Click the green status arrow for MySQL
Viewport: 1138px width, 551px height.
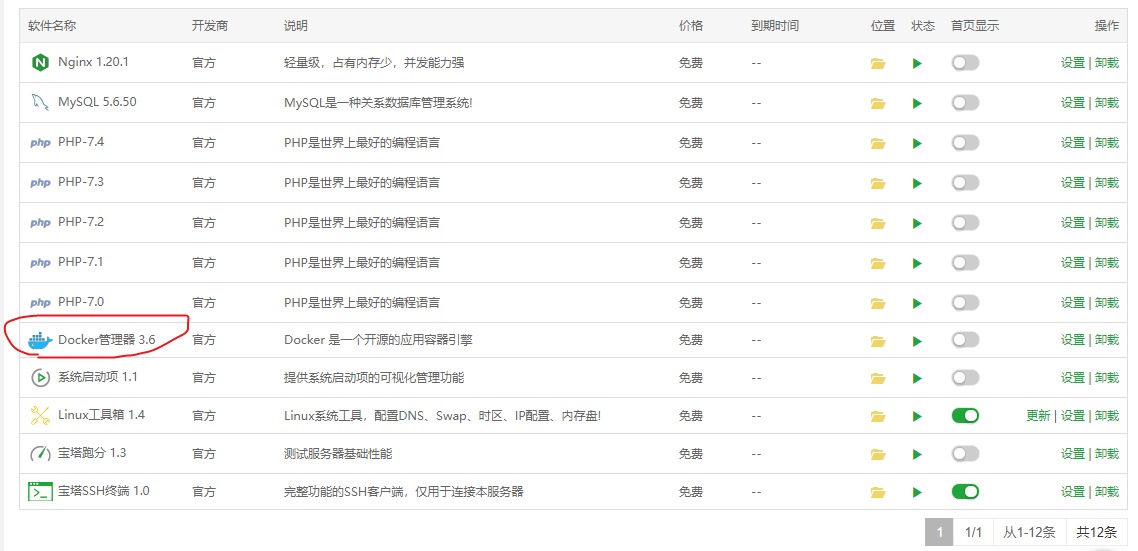(x=917, y=103)
